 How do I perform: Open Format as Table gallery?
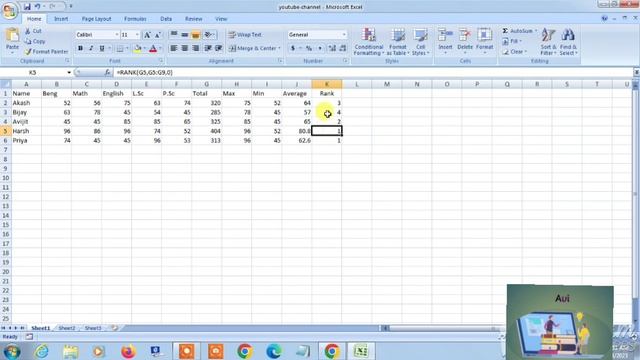[398, 42]
